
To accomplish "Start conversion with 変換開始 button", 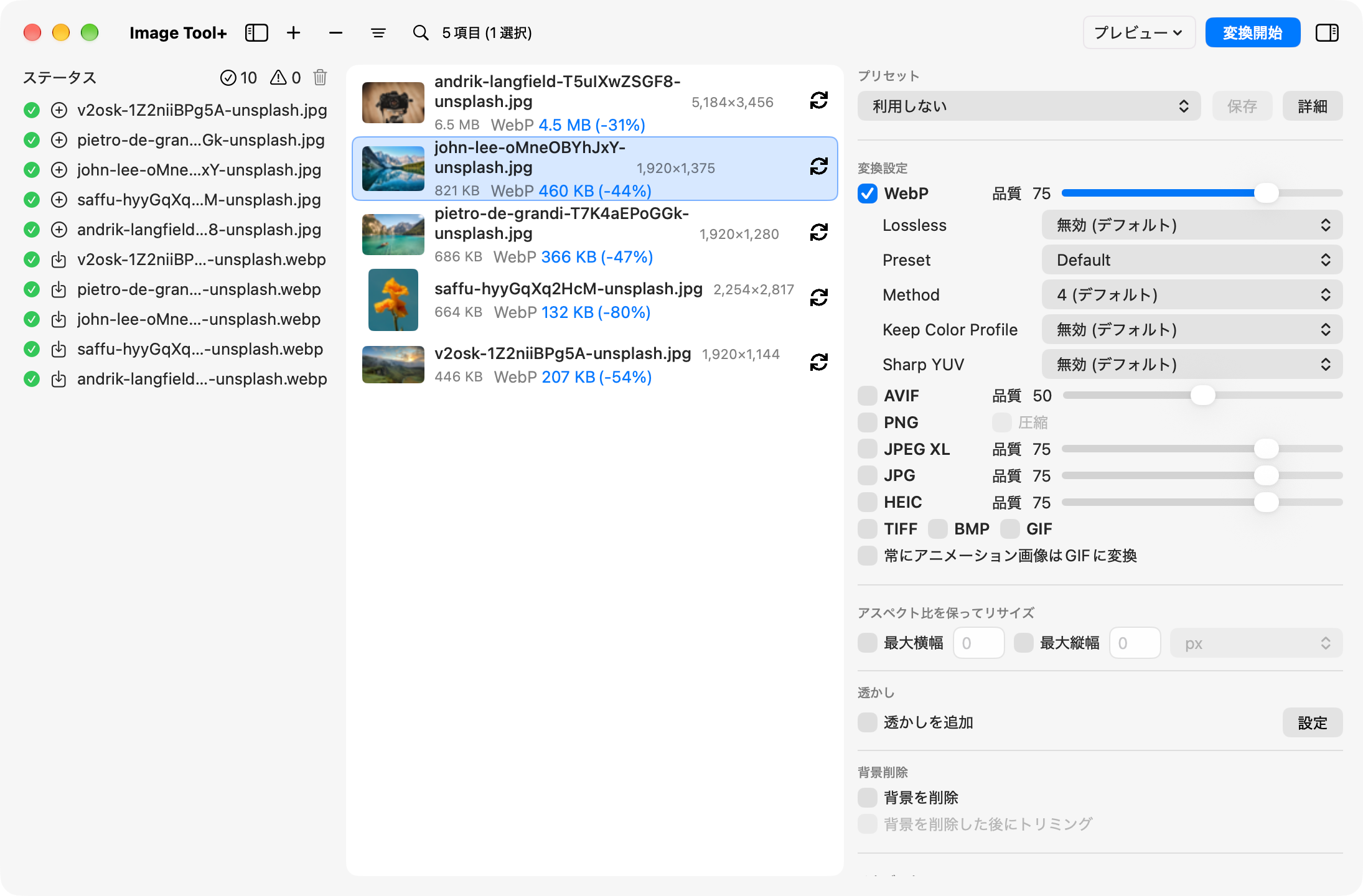I will coord(1253,33).
